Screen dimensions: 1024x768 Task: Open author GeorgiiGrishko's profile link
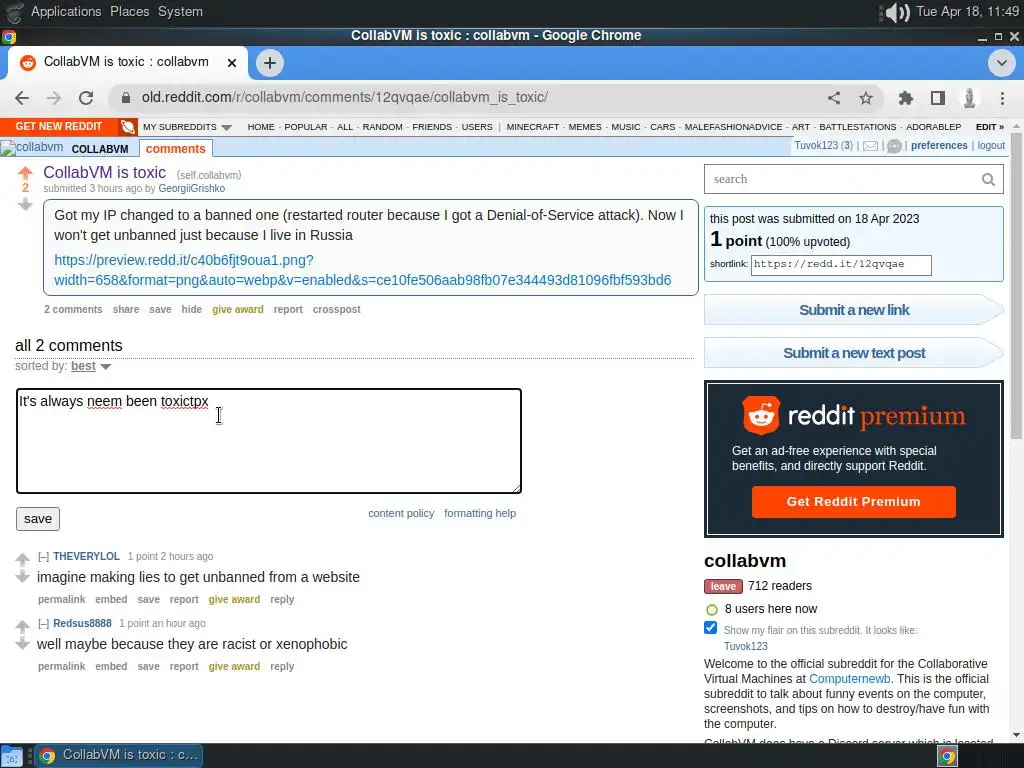[x=191, y=189]
